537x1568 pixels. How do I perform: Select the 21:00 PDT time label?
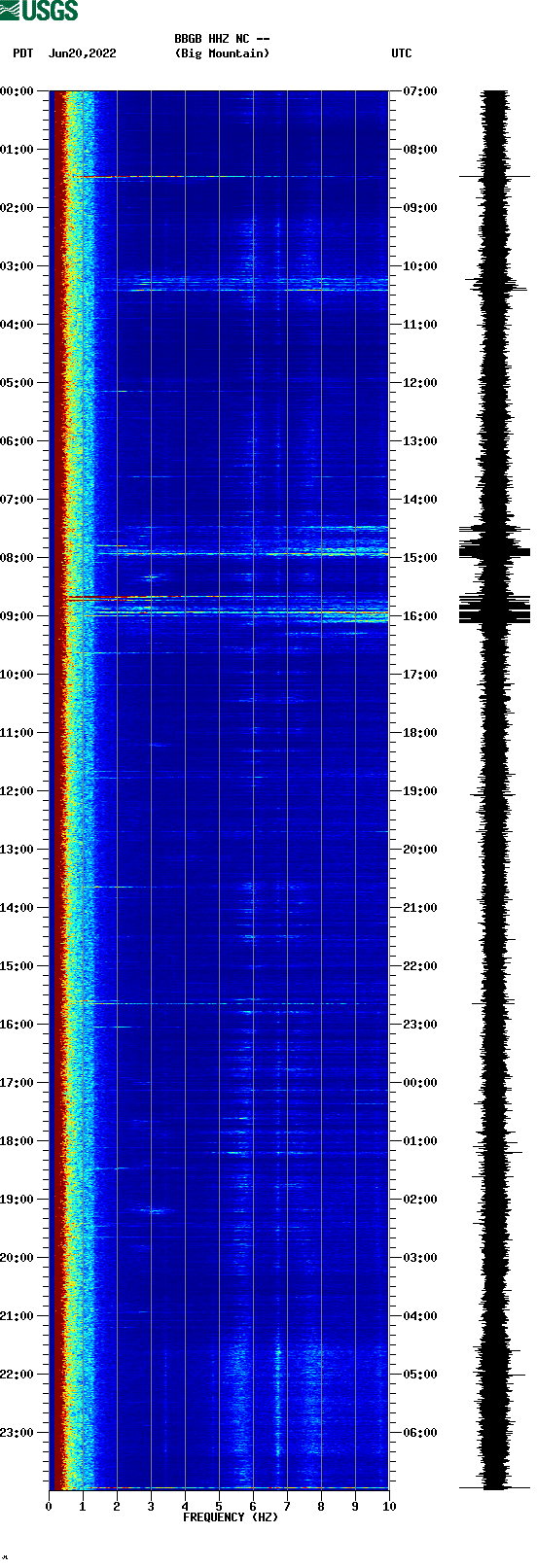coord(17,1316)
